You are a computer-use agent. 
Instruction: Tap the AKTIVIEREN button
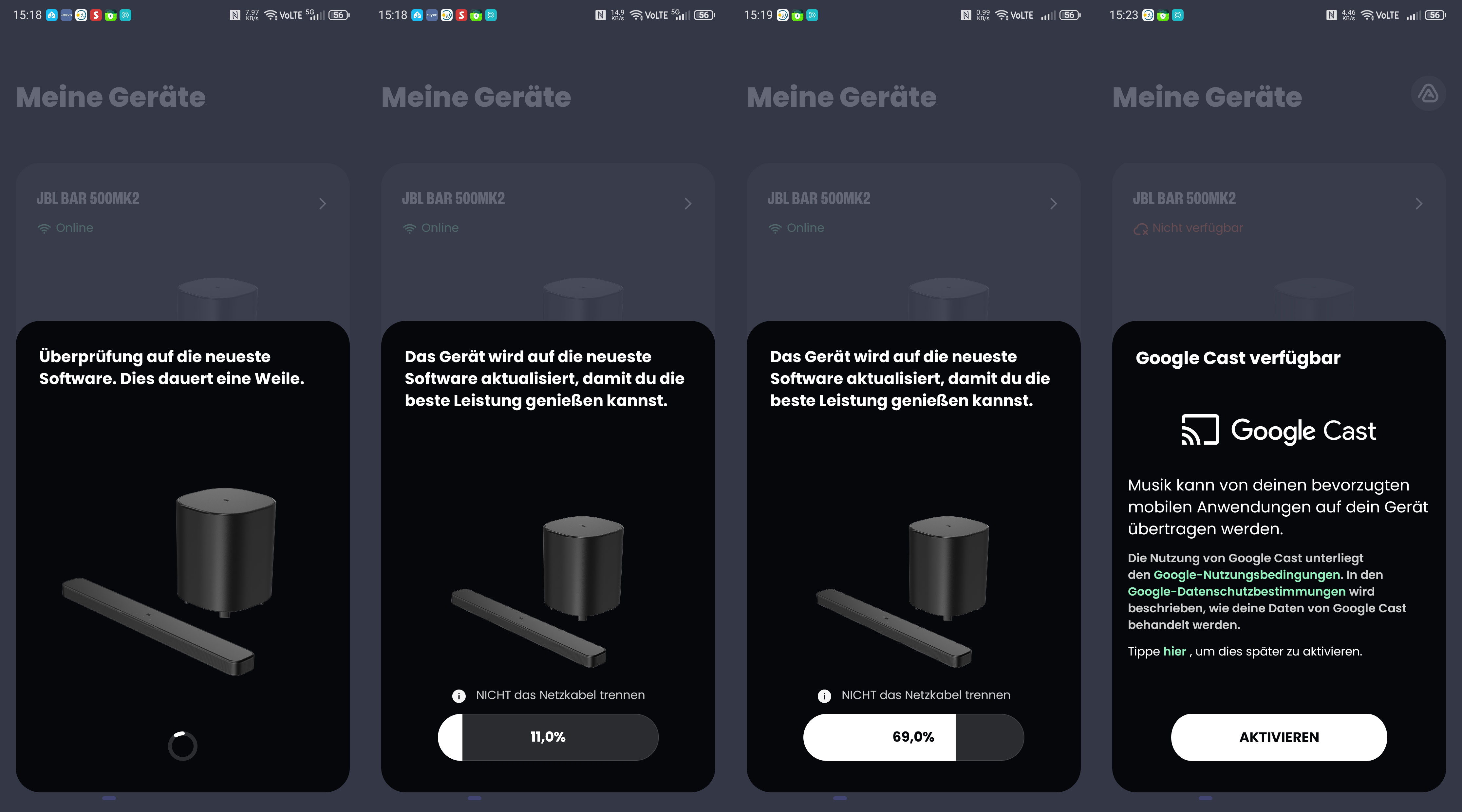[x=1279, y=737]
